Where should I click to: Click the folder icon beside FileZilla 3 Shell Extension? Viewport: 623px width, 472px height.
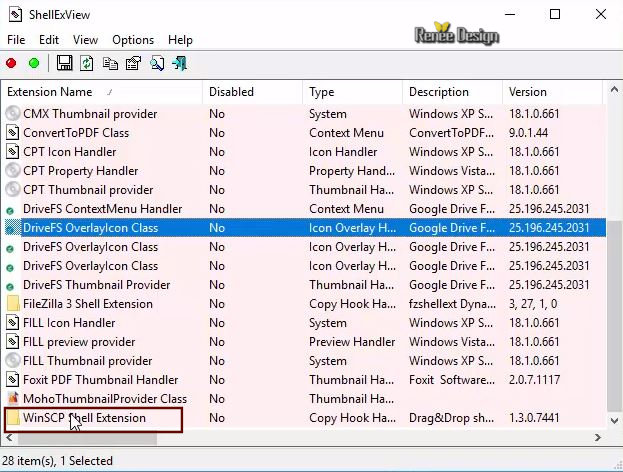click(13, 303)
